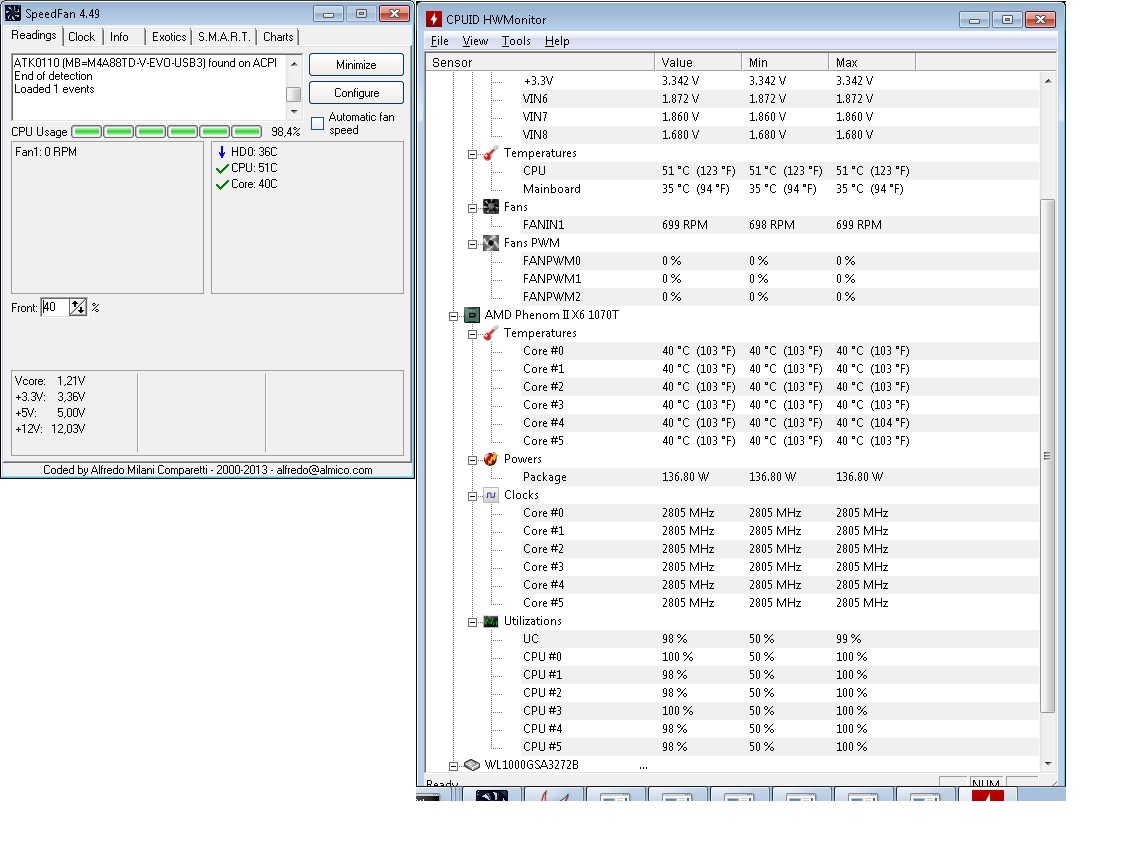The width and height of the screenshot is (1136, 852).
Task: Click the HWMonitor vertical scrollbar thumb
Action: click(1047, 456)
